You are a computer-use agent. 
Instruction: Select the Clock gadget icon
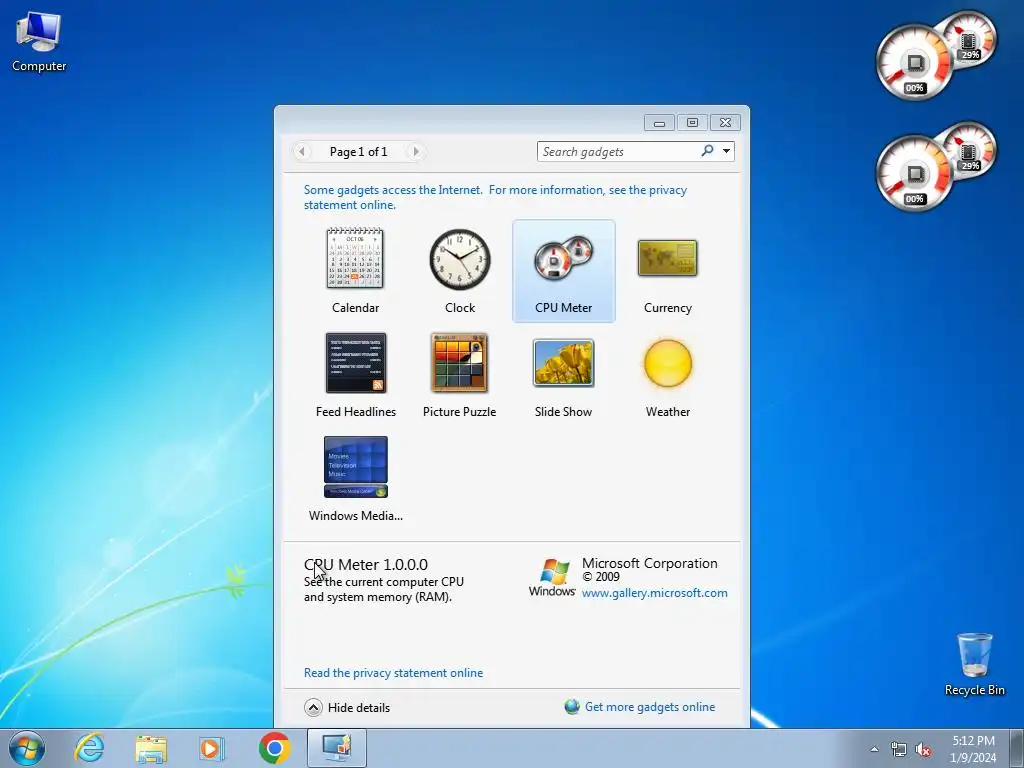pos(460,259)
